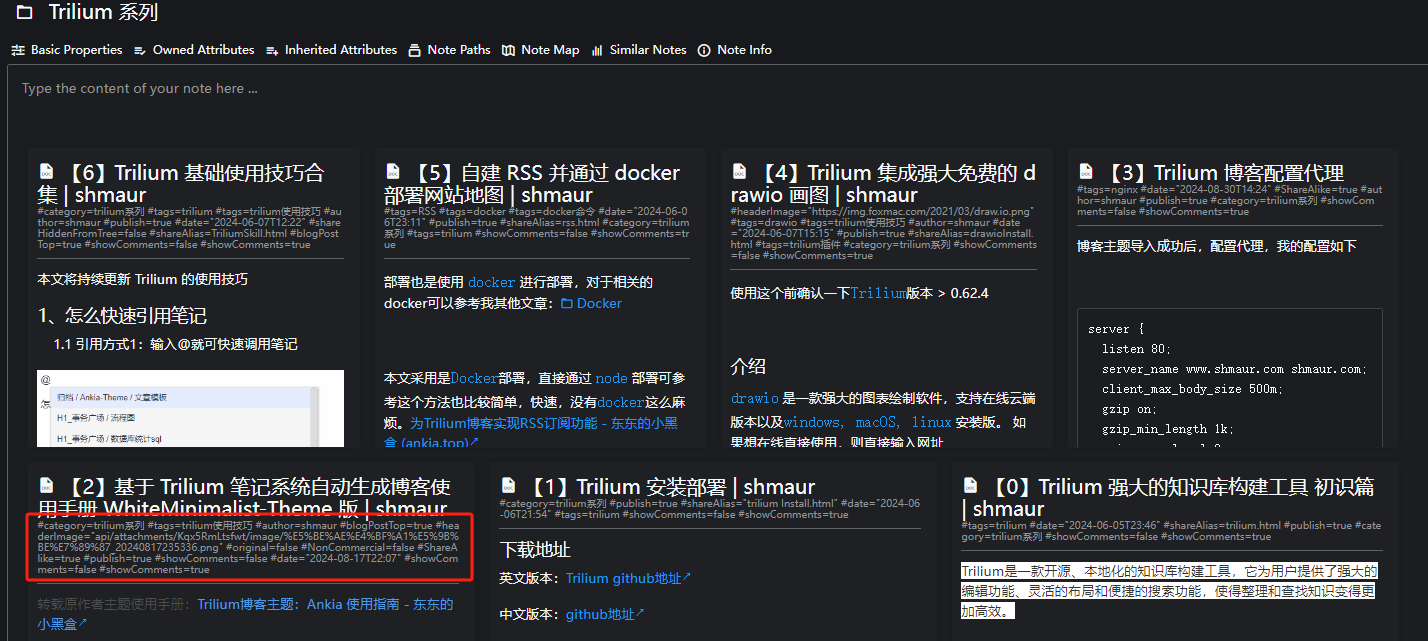Click the Note Map icon
This screenshot has height=641, width=1428.
[x=509, y=50]
